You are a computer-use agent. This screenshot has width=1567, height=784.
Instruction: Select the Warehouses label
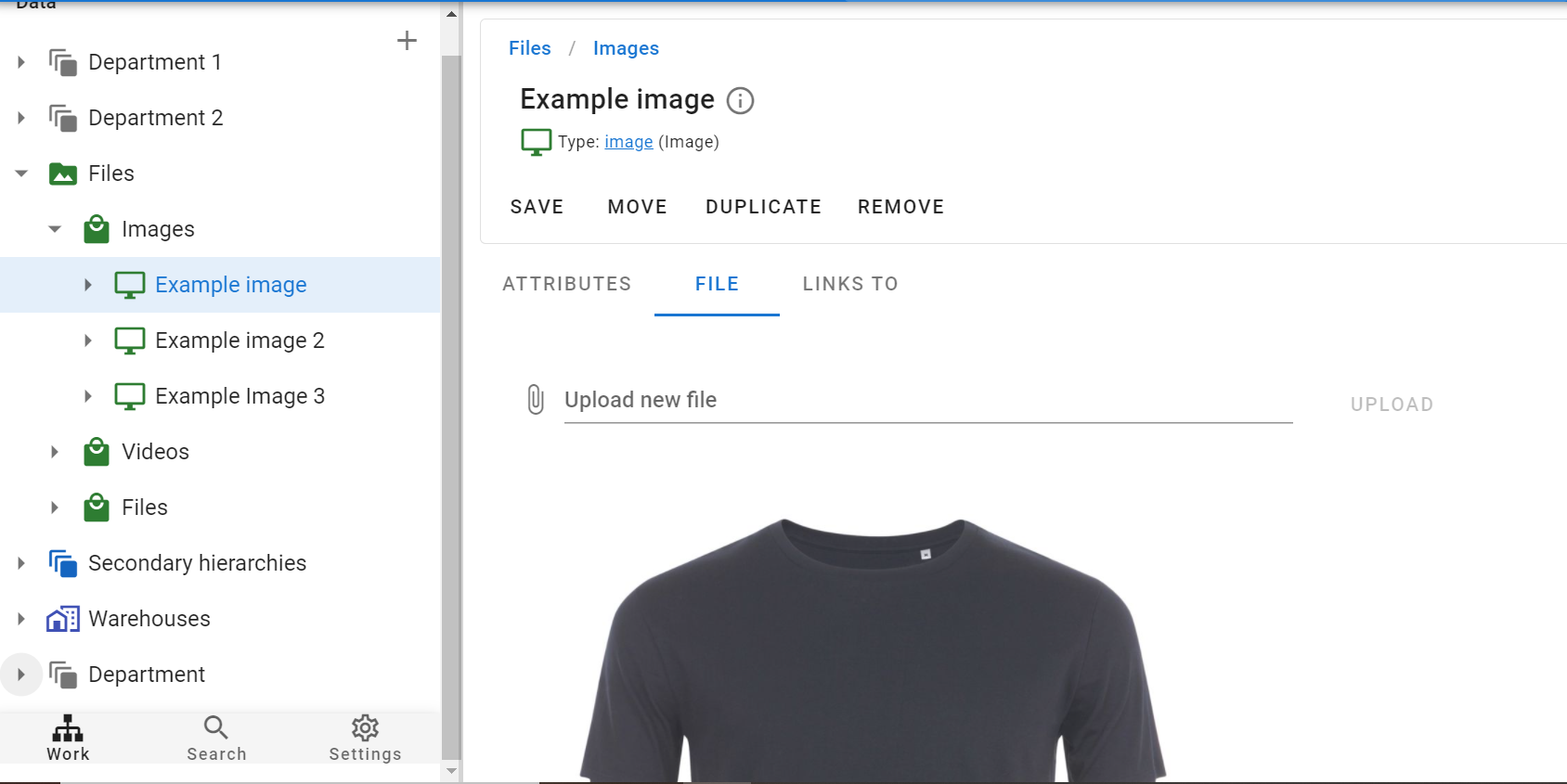[x=149, y=619]
